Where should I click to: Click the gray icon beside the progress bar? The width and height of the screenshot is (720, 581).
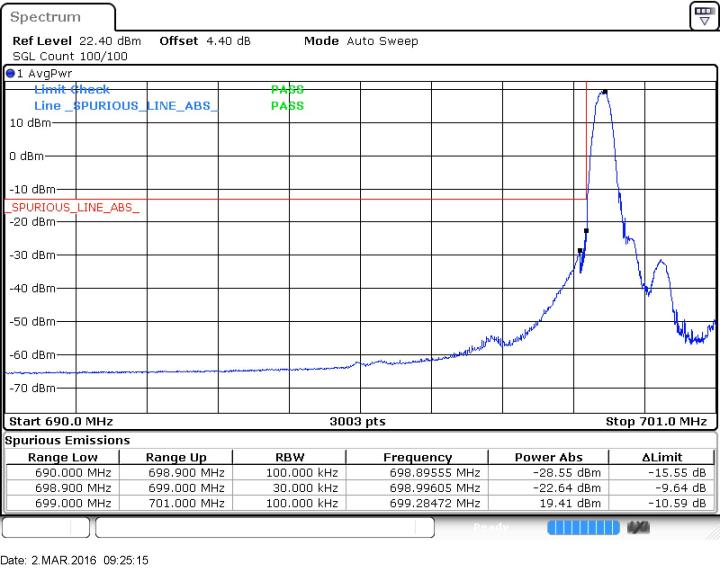[x=639, y=527]
